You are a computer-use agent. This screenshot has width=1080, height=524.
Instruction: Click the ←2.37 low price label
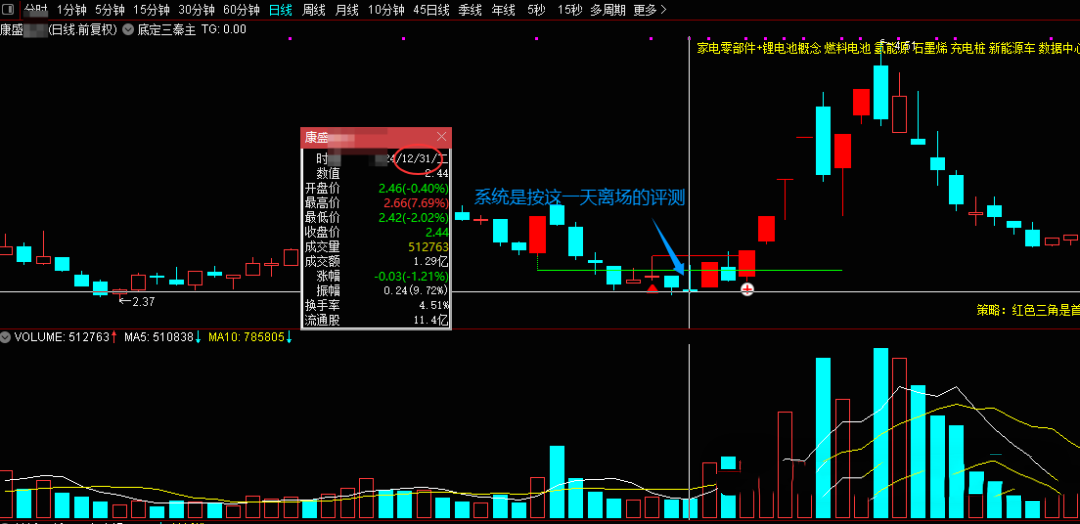point(136,301)
